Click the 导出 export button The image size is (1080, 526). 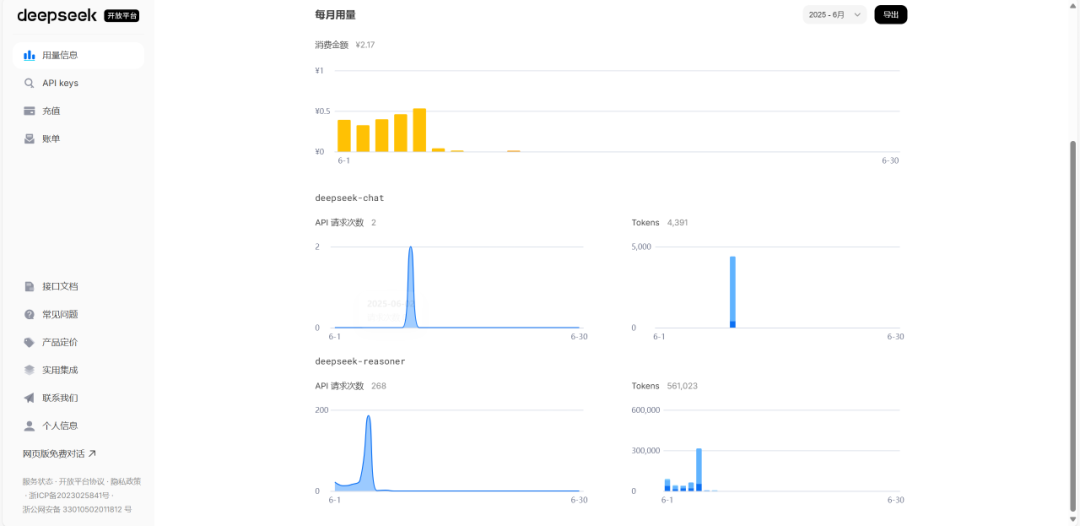891,14
